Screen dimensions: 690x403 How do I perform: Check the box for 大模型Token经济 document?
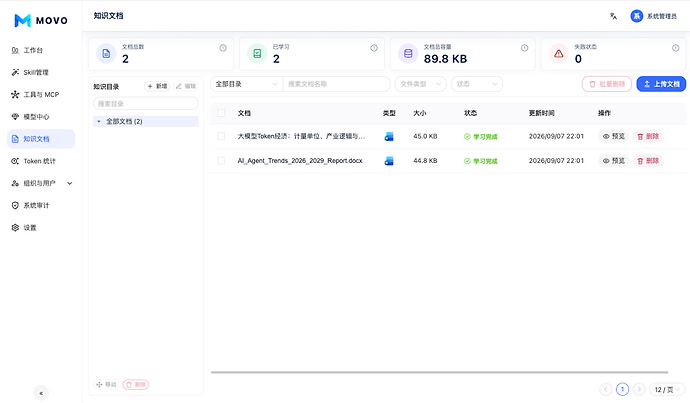pyautogui.click(x=221, y=136)
